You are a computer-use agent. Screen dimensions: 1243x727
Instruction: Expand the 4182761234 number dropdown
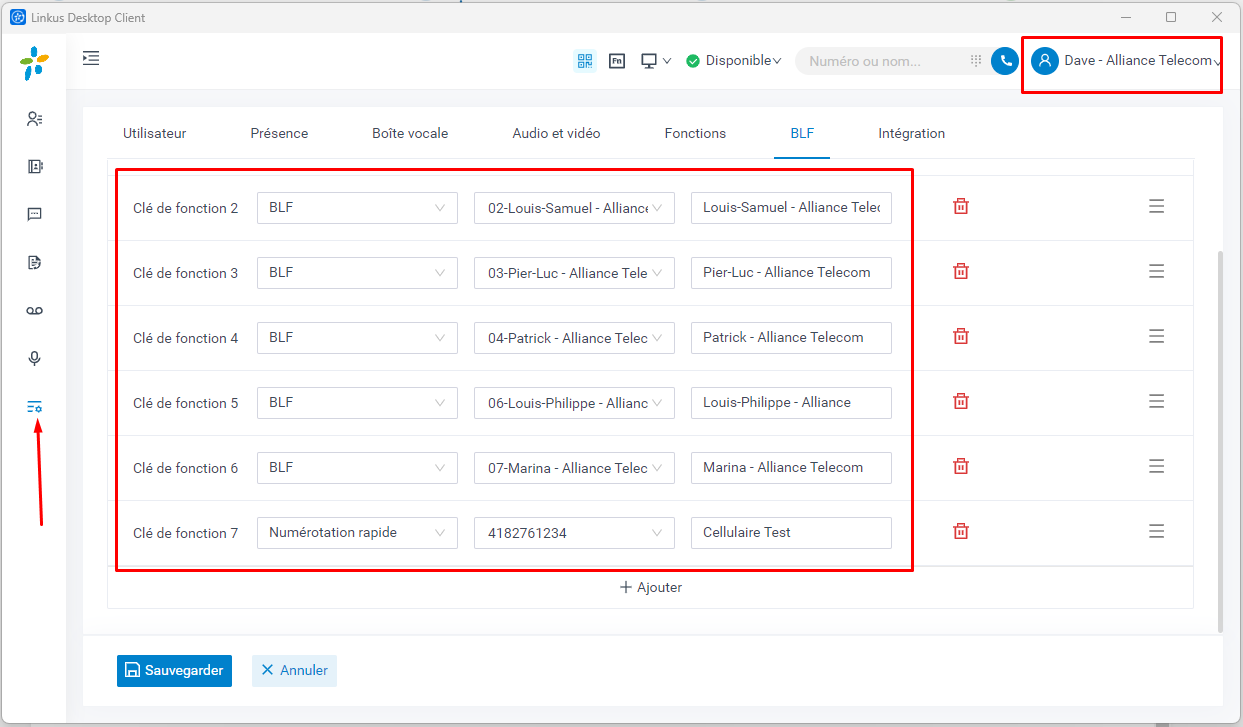pos(574,533)
